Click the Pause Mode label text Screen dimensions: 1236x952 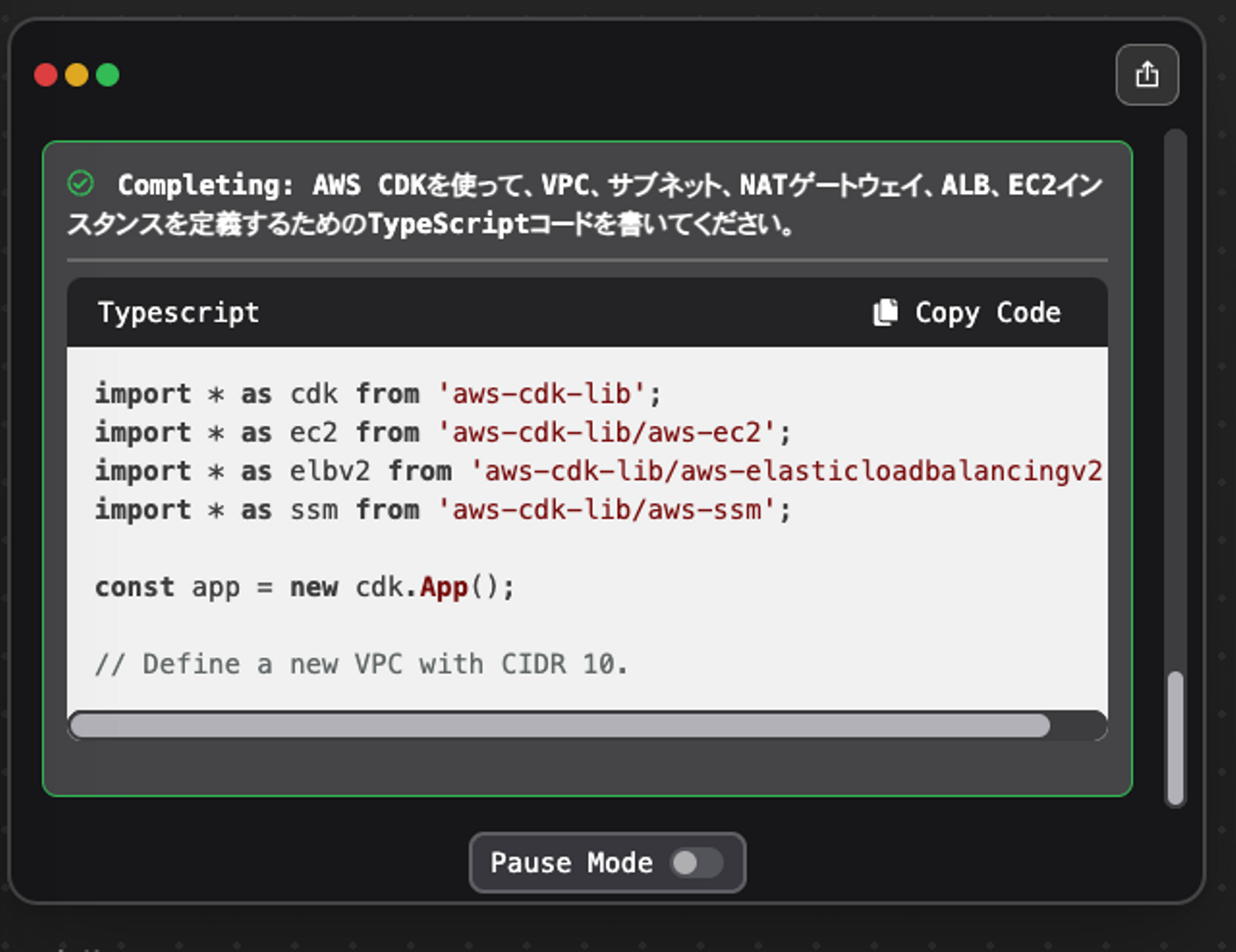pos(571,863)
